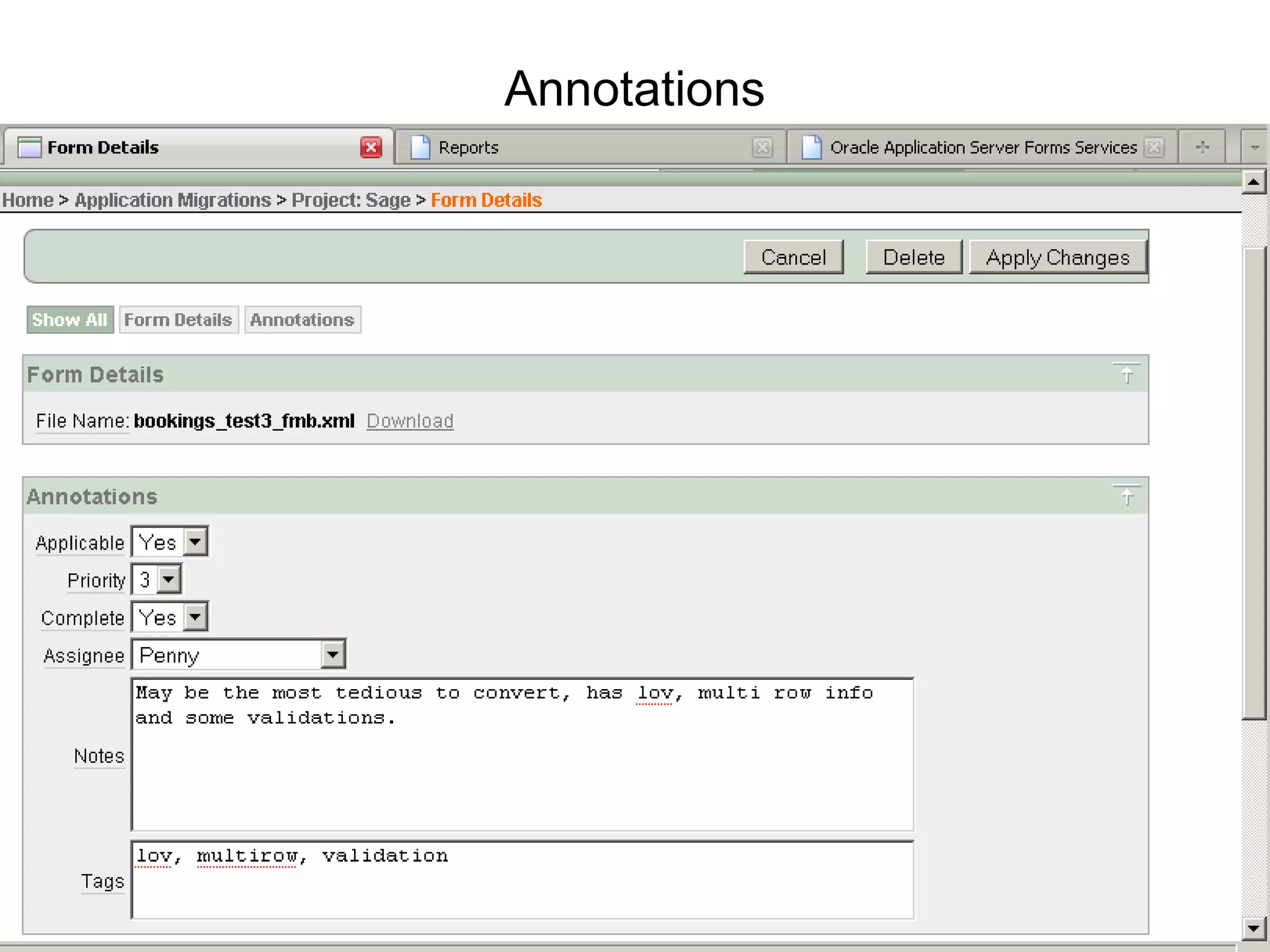Image resolution: width=1270 pixels, height=952 pixels.
Task: Go to Home breadcrumb link
Action: 28,200
